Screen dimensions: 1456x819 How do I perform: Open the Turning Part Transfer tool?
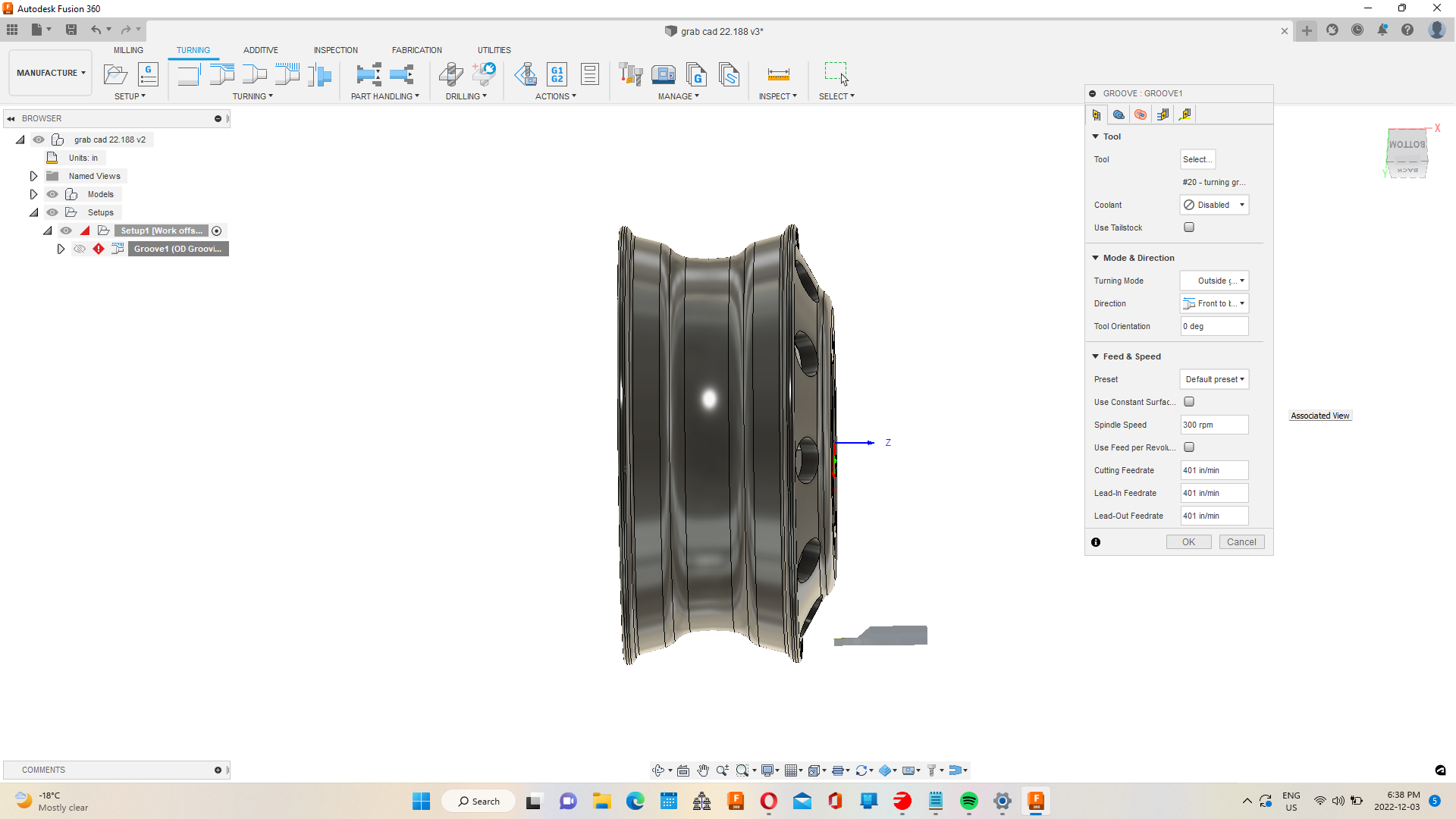tap(369, 74)
